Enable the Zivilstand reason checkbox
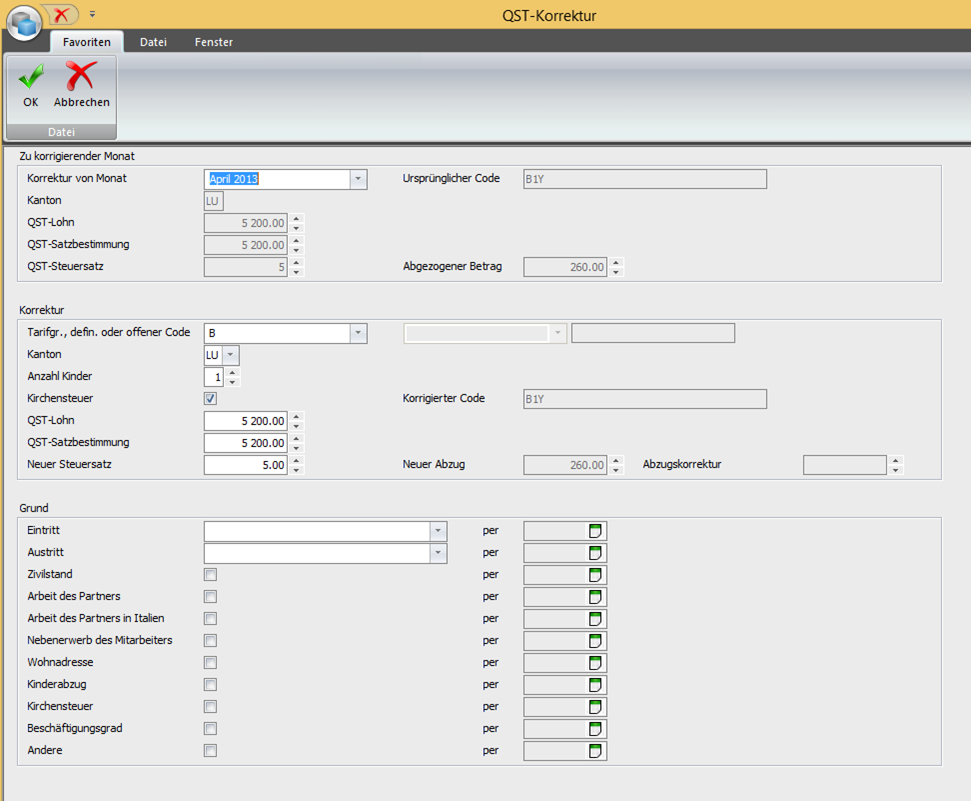Image resolution: width=971 pixels, height=801 pixels. pos(210,575)
